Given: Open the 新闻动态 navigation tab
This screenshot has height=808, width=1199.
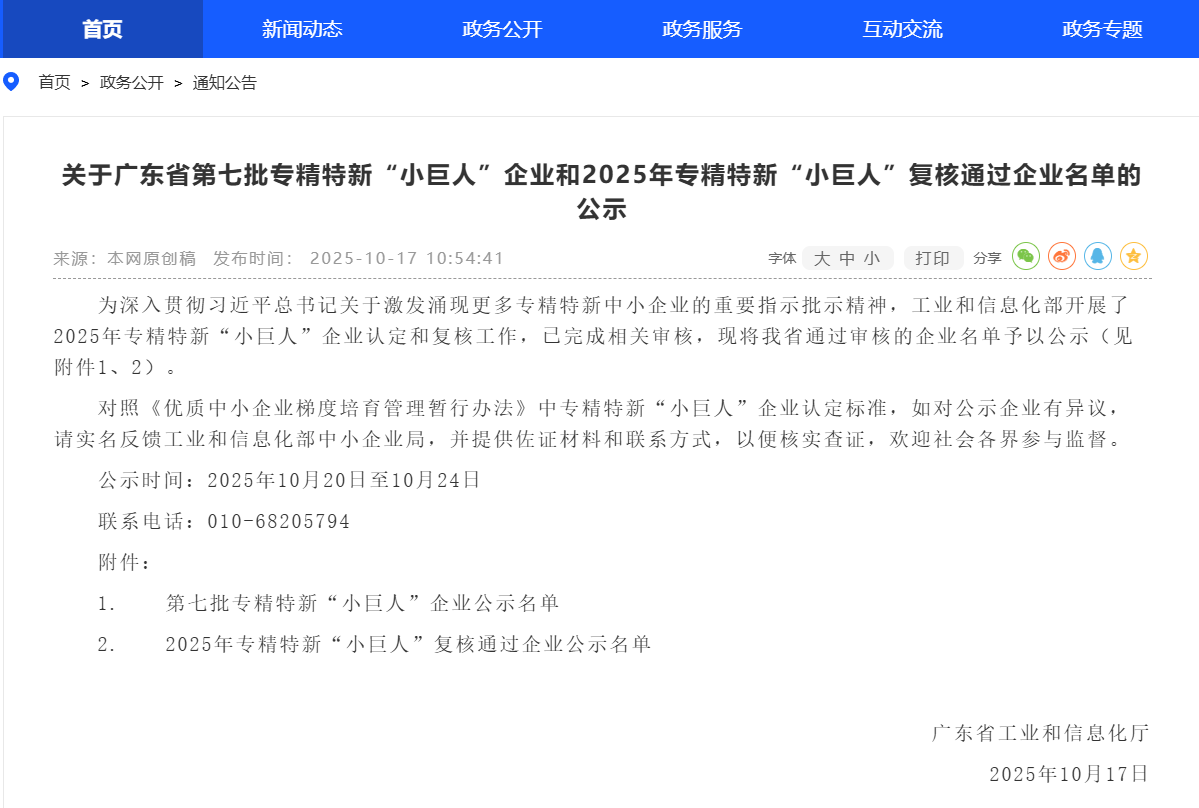Looking at the screenshot, I should 302,29.
